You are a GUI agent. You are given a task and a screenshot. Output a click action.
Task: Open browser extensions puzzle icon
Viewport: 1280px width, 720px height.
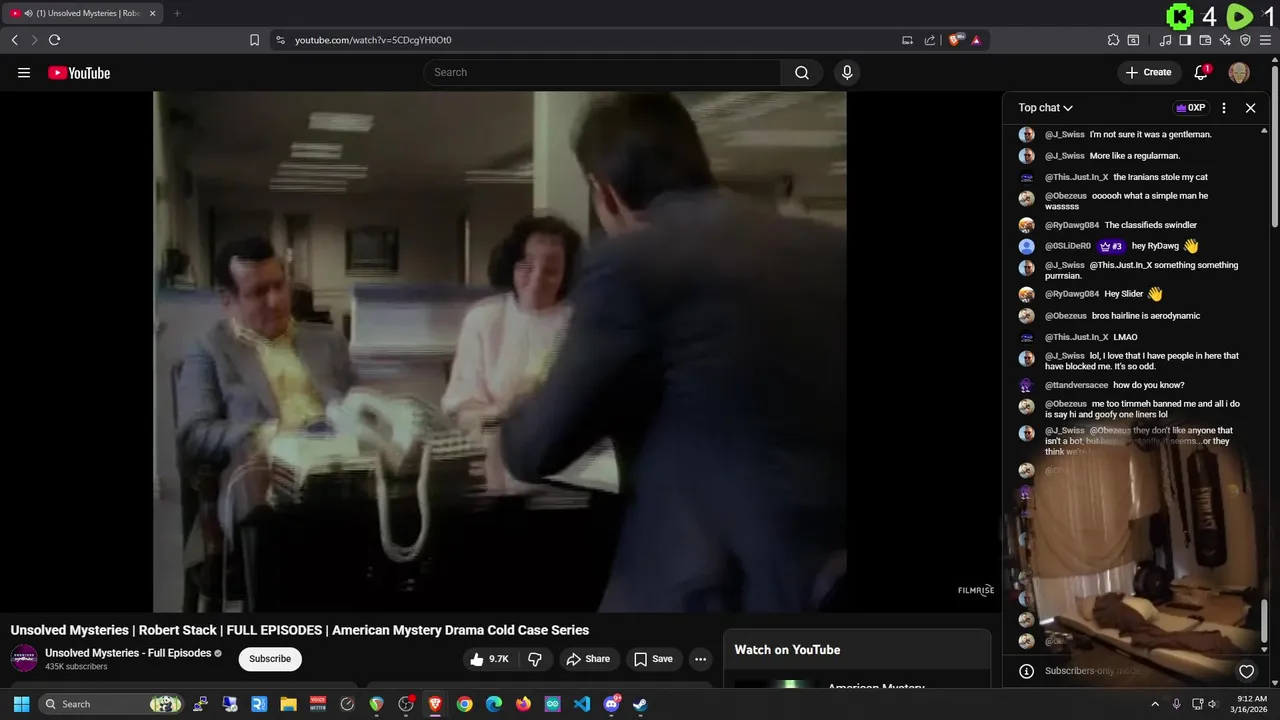(x=1113, y=40)
